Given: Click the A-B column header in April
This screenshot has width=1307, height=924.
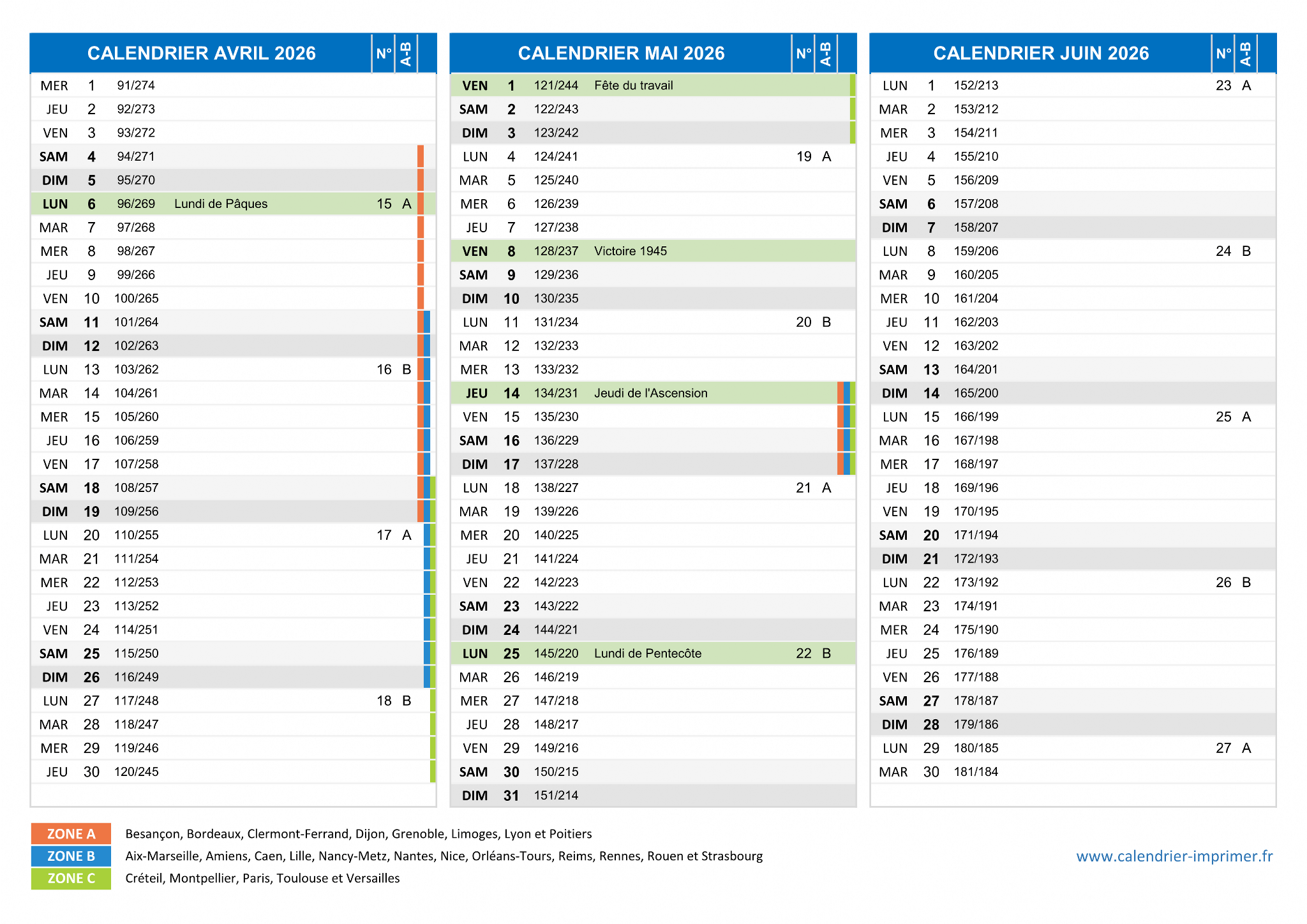Looking at the screenshot, I should 406,54.
